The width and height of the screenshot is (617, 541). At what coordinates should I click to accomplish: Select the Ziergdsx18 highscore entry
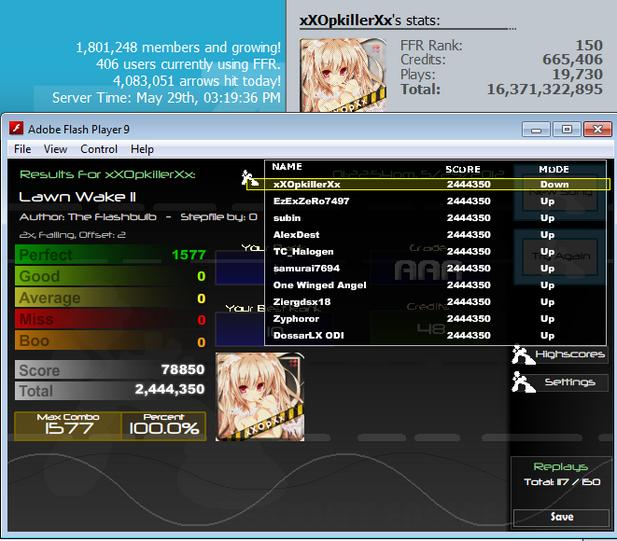[435, 302]
